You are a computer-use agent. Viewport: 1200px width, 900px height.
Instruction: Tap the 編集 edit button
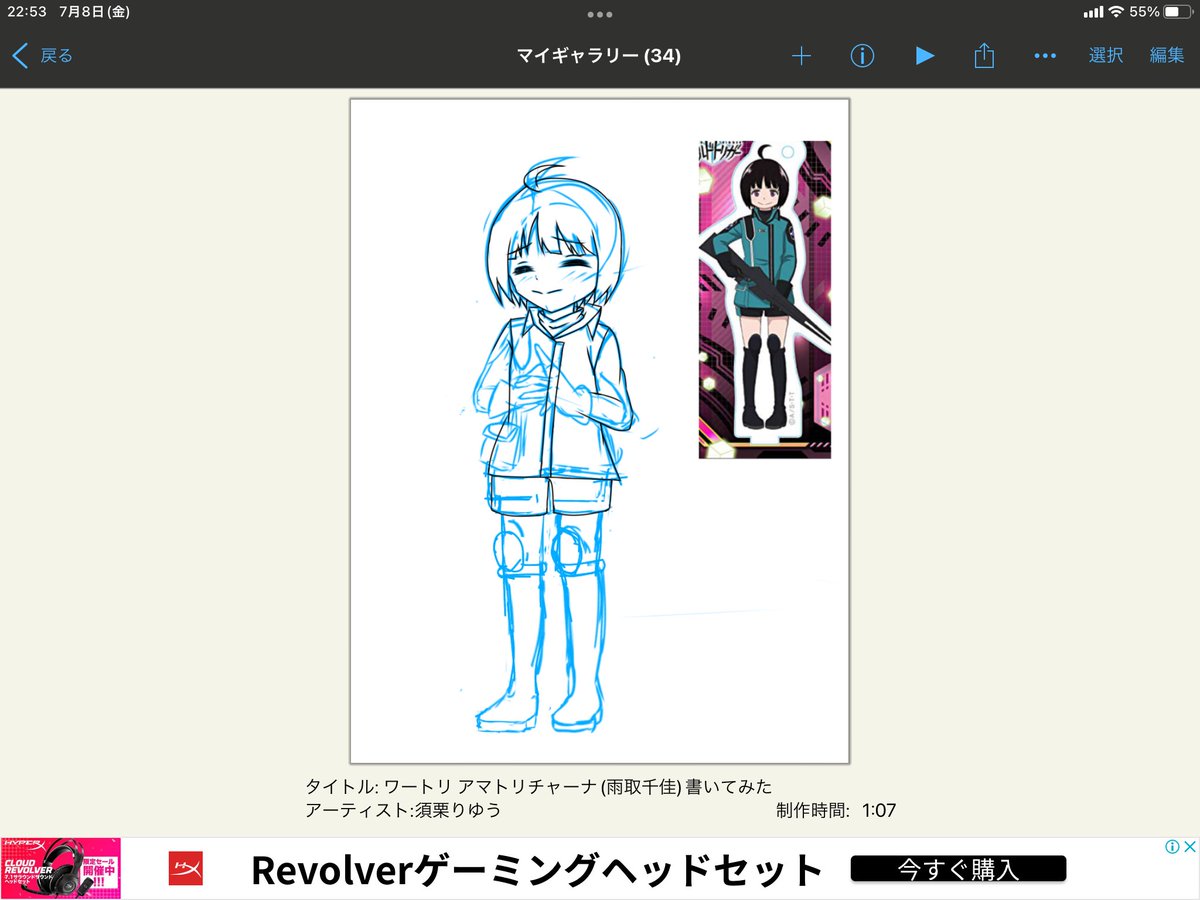pyautogui.click(x=1167, y=56)
